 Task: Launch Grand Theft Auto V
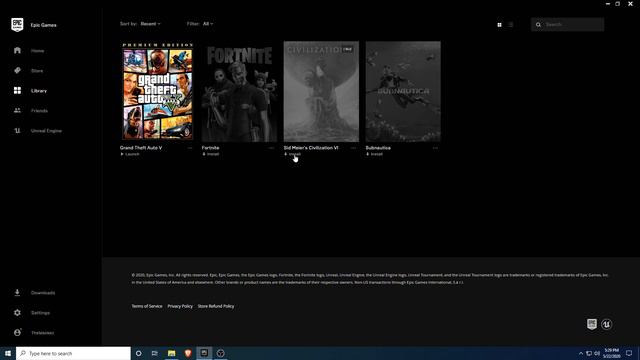tap(130, 154)
